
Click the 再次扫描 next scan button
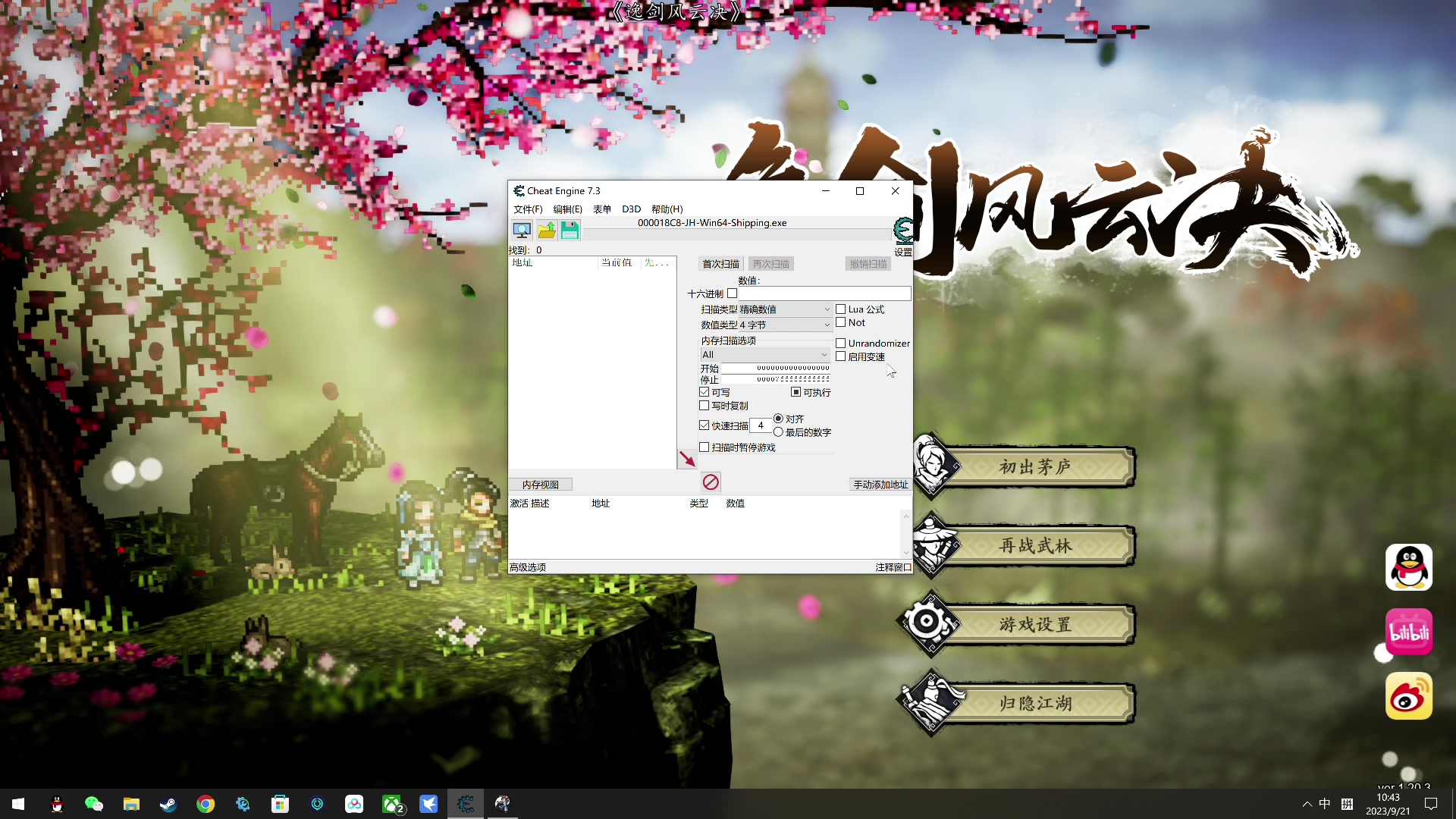[x=771, y=264]
